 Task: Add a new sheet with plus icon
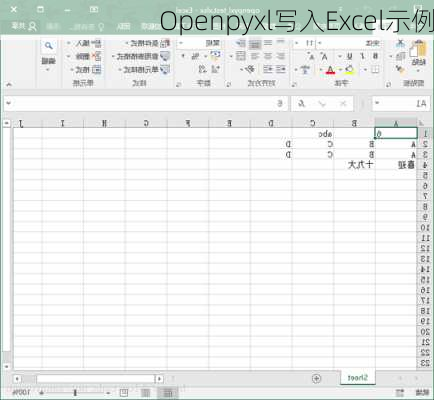(316, 378)
